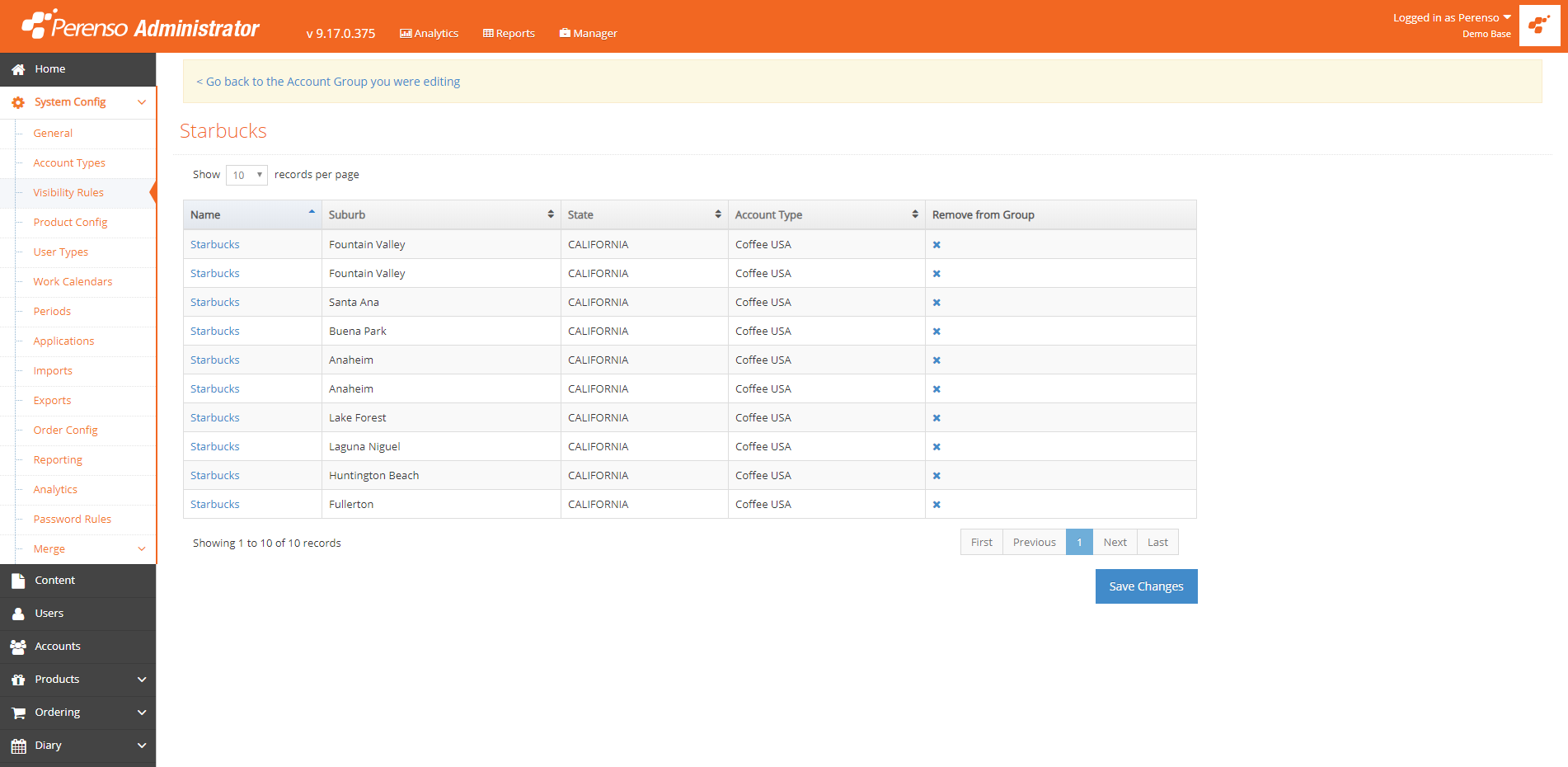Select page 1 in pagination
The image size is (1568, 767).
pyautogui.click(x=1079, y=543)
